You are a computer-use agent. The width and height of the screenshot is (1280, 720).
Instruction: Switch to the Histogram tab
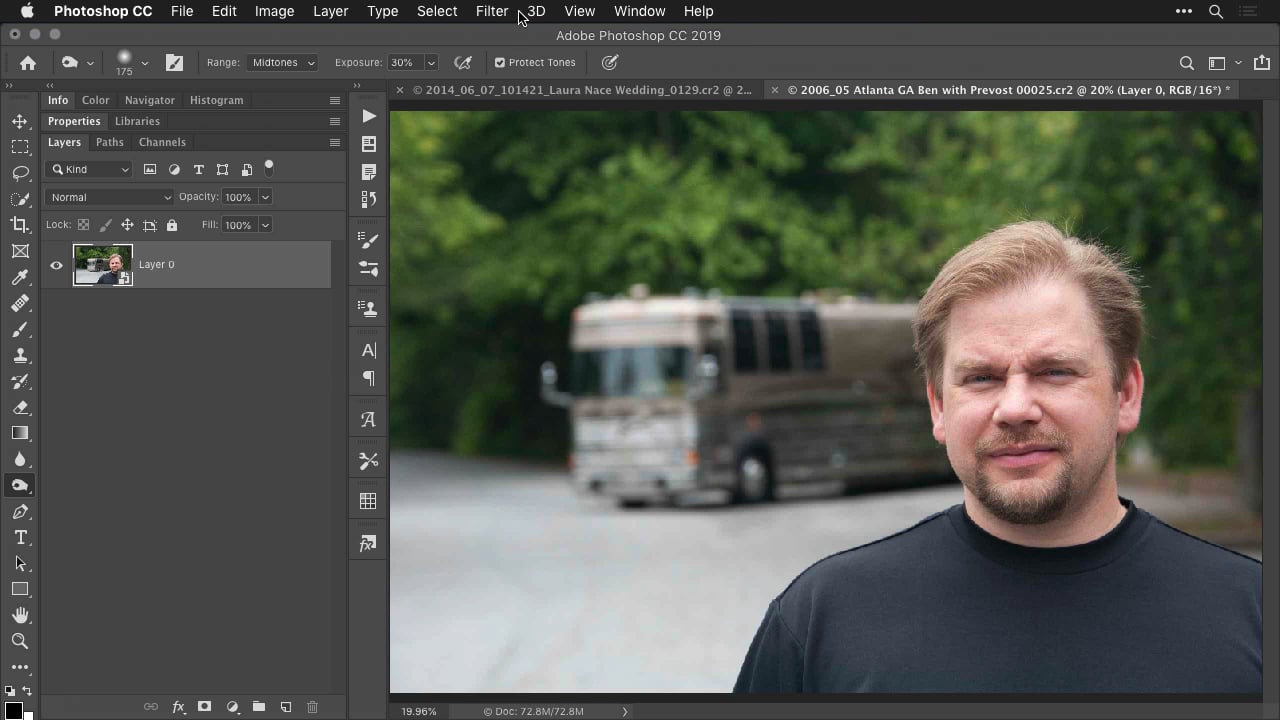click(217, 100)
